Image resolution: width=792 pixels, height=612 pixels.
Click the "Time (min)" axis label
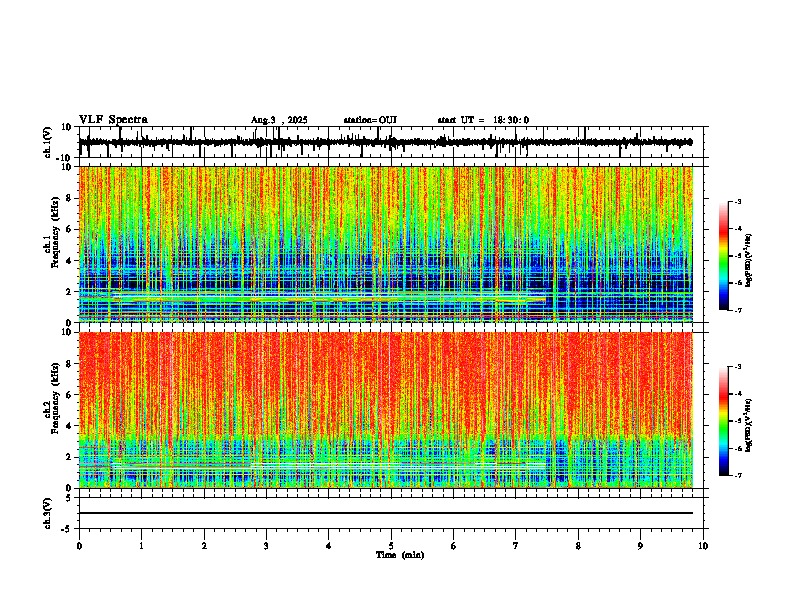coord(400,555)
